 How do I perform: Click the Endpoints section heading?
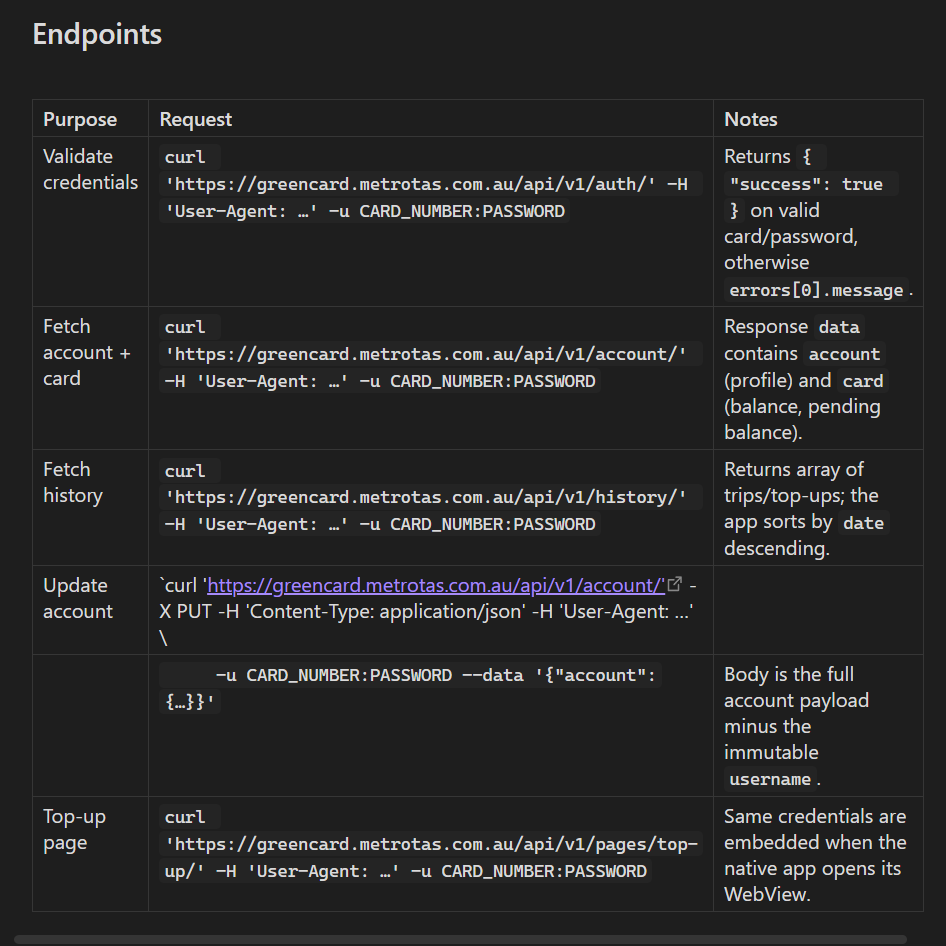pyautogui.click(x=97, y=34)
